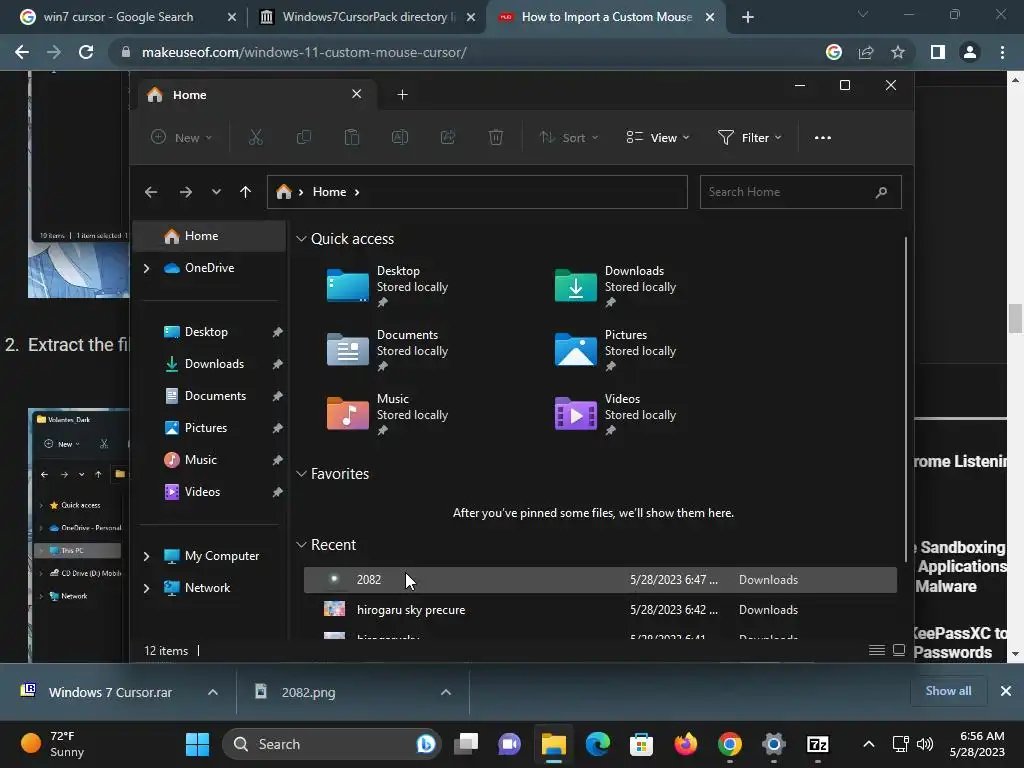Select the recent file hirogaru sky precure
Image resolution: width=1024 pixels, height=768 pixels.
(x=600, y=610)
